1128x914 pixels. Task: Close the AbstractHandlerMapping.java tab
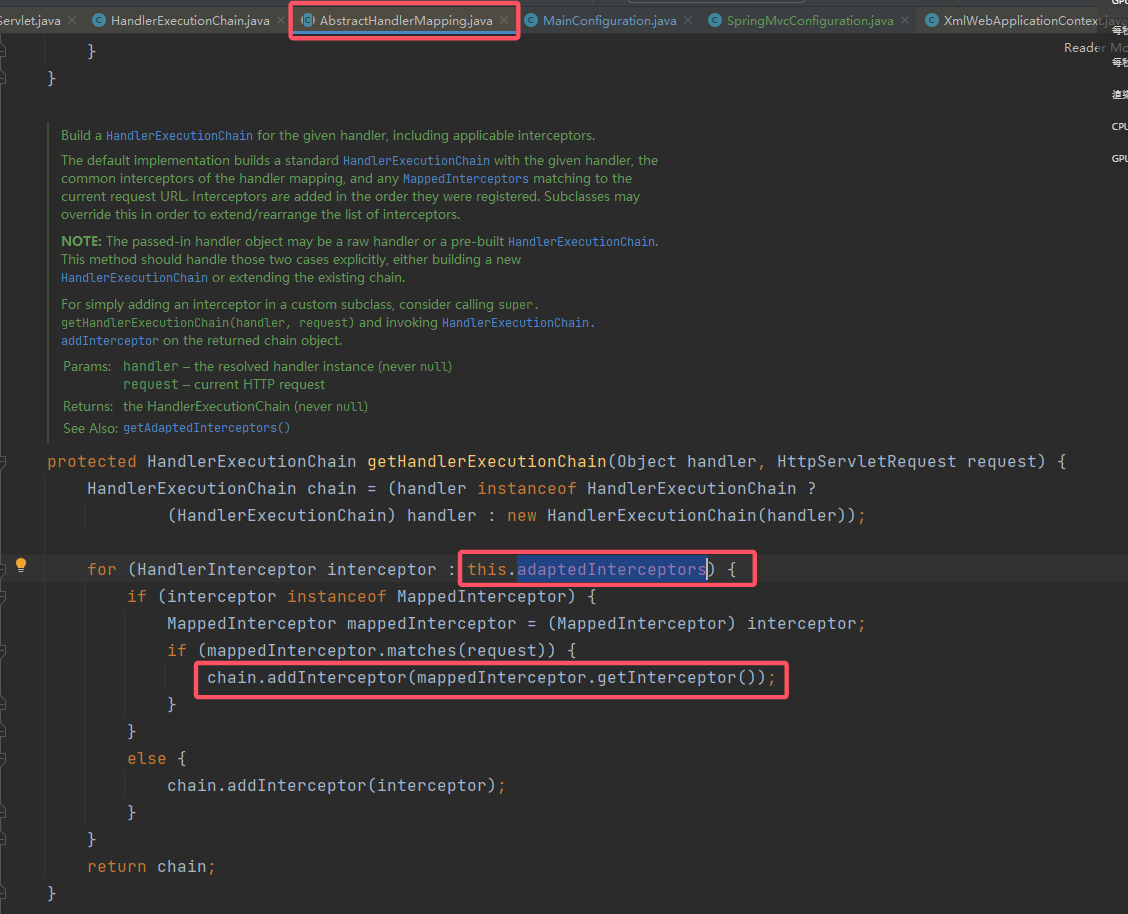[x=504, y=21]
